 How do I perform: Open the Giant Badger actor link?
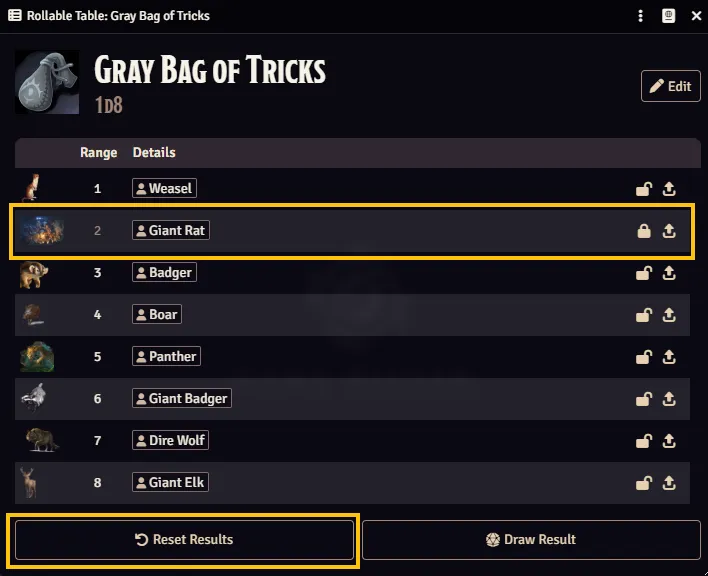pos(182,398)
